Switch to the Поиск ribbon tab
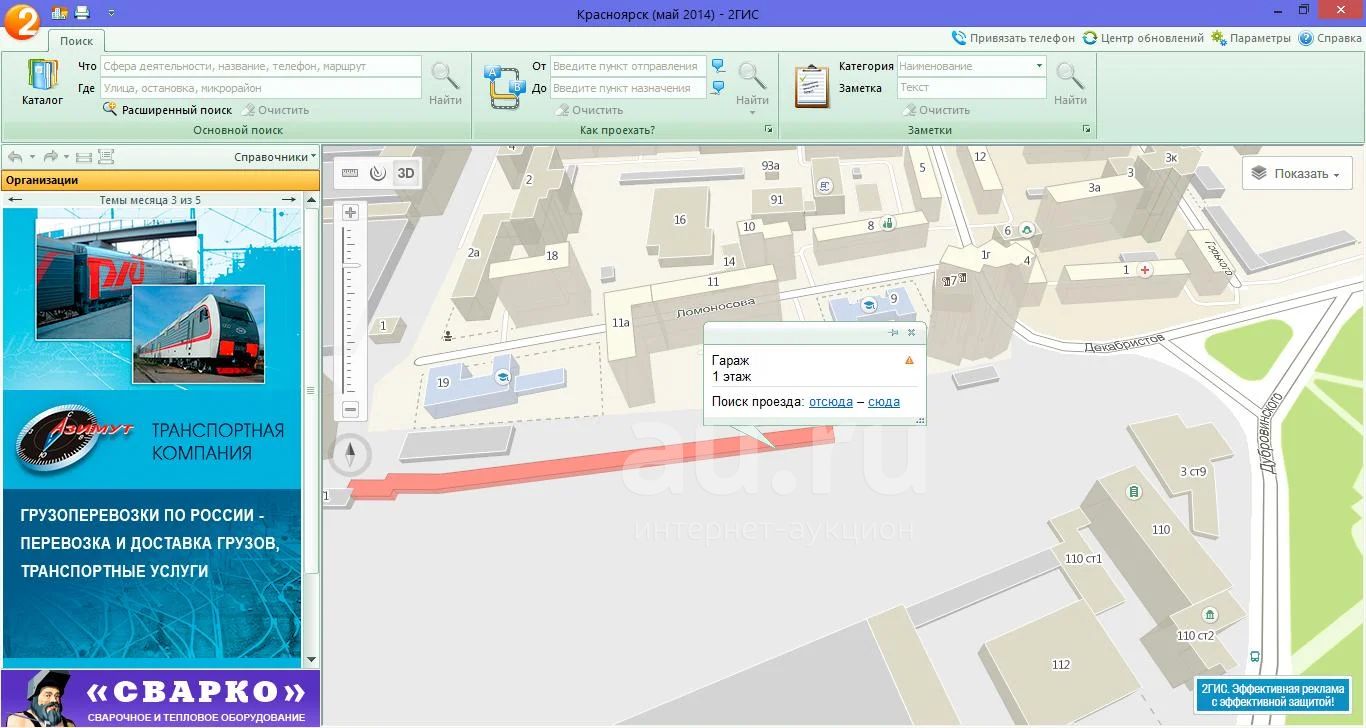The width and height of the screenshot is (1366, 728). pyautogui.click(x=76, y=41)
